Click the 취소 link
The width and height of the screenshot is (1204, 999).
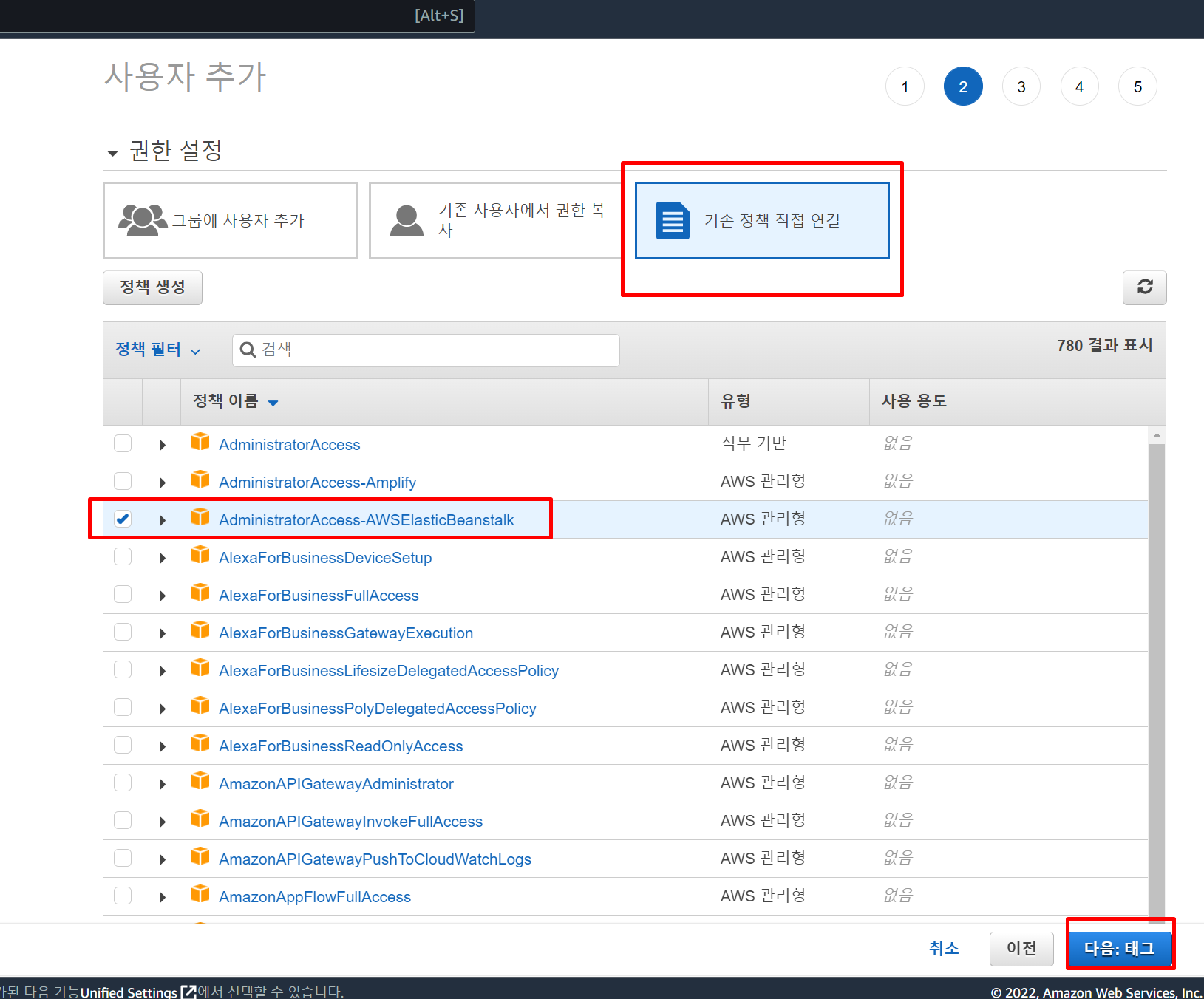[x=944, y=949]
